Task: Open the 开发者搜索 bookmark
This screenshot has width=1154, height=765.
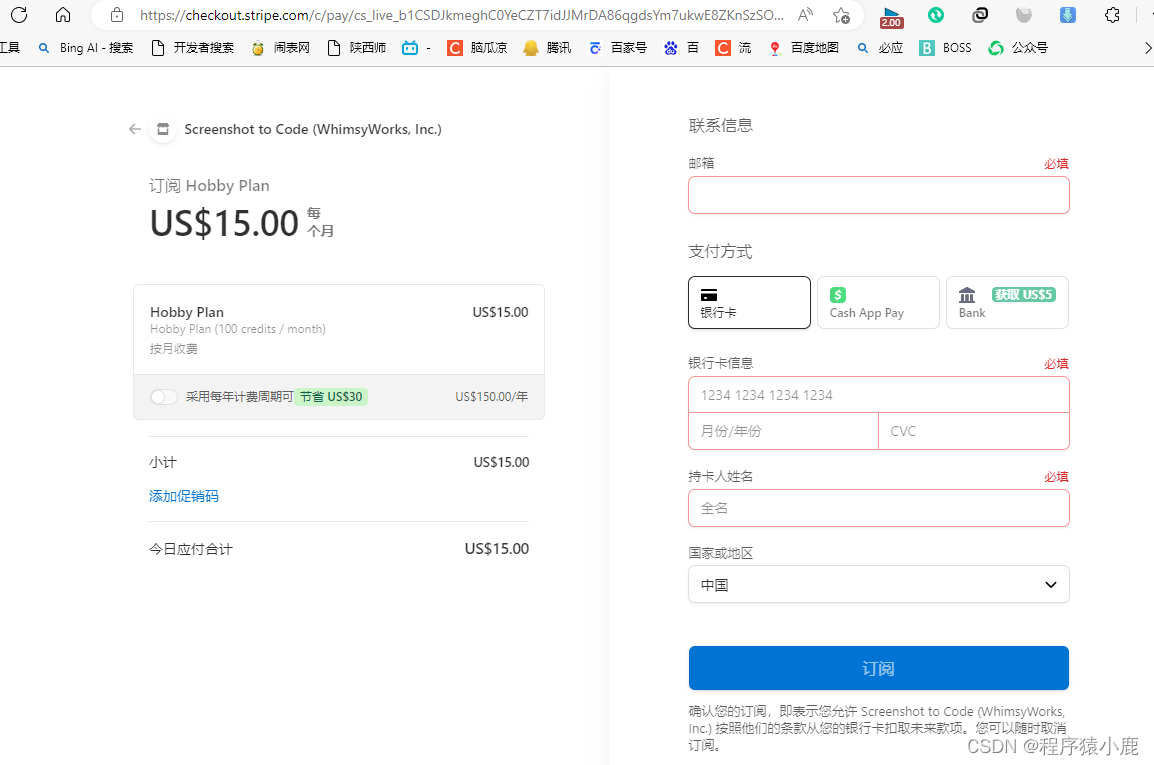Action: click(192, 48)
